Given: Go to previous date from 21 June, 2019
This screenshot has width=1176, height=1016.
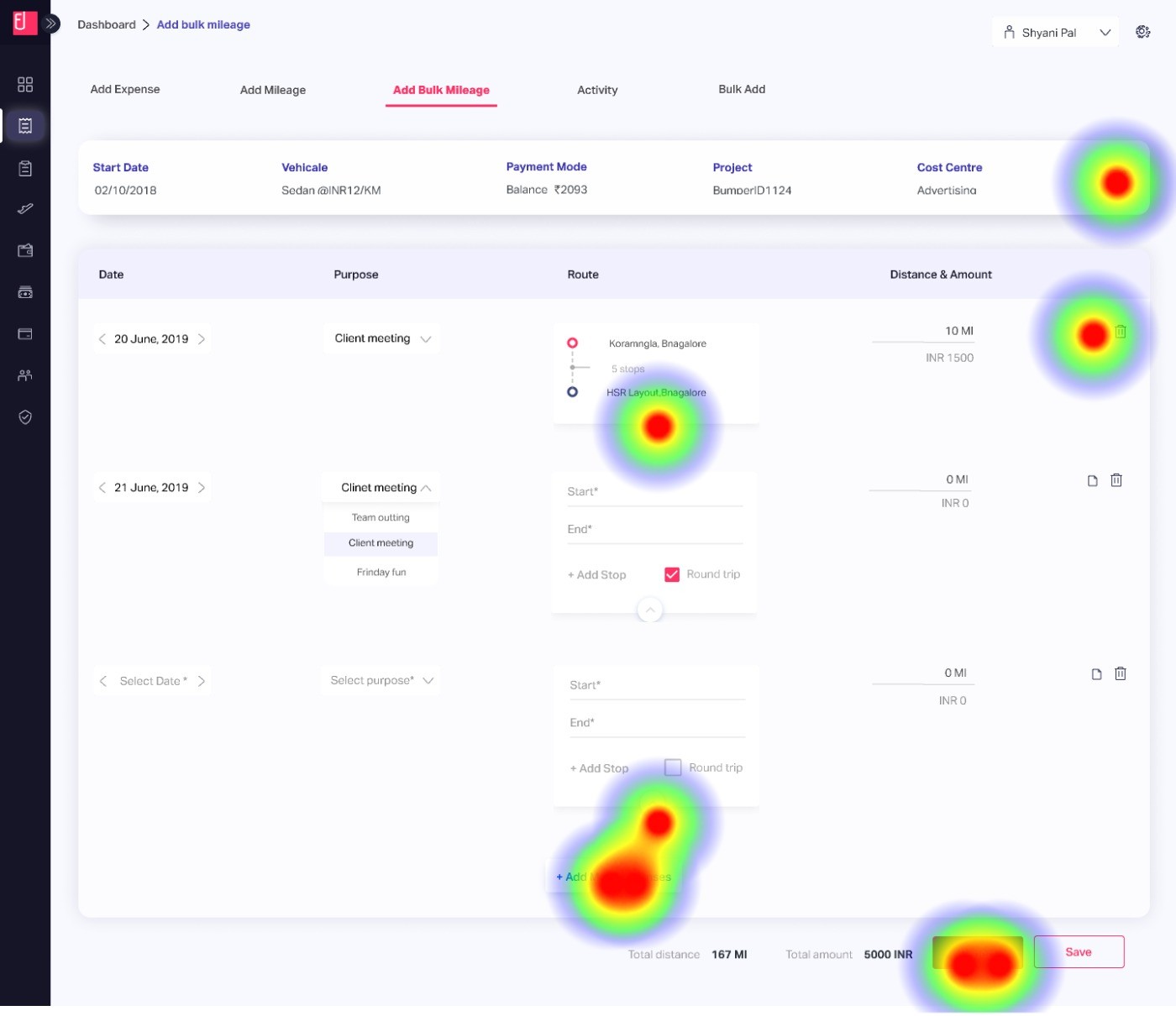Looking at the screenshot, I should pyautogui.click(x=102, y=488).
